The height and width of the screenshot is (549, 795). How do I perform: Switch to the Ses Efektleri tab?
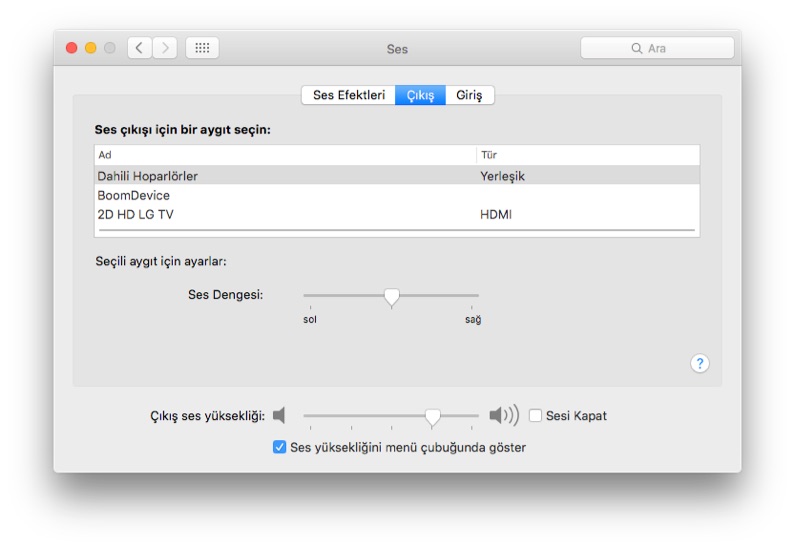(x=348, y=95)
